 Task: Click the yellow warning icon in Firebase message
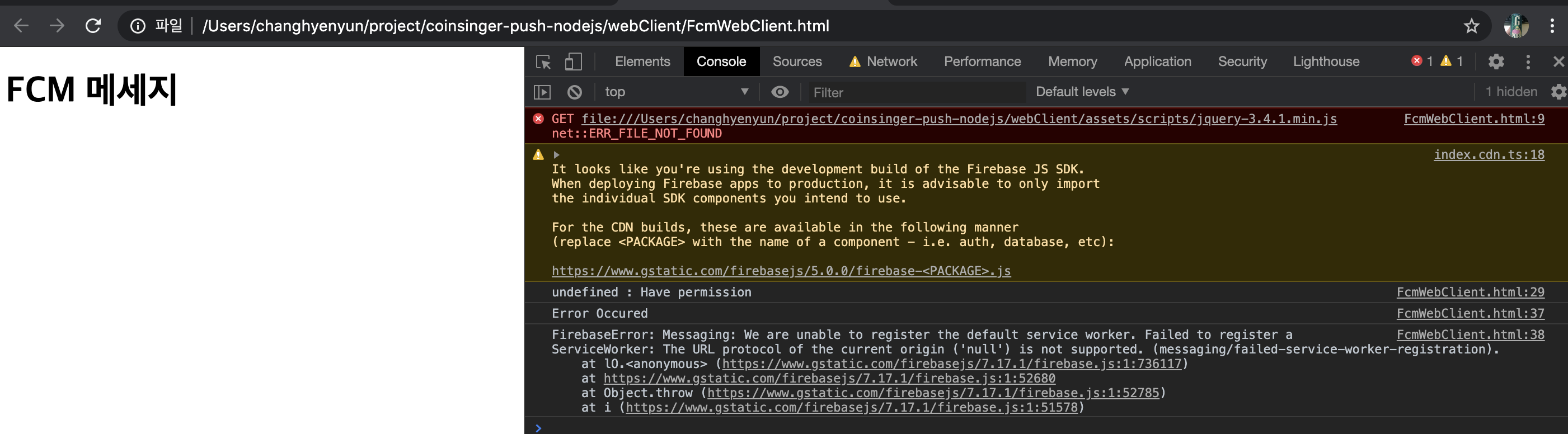coord(538,154)
